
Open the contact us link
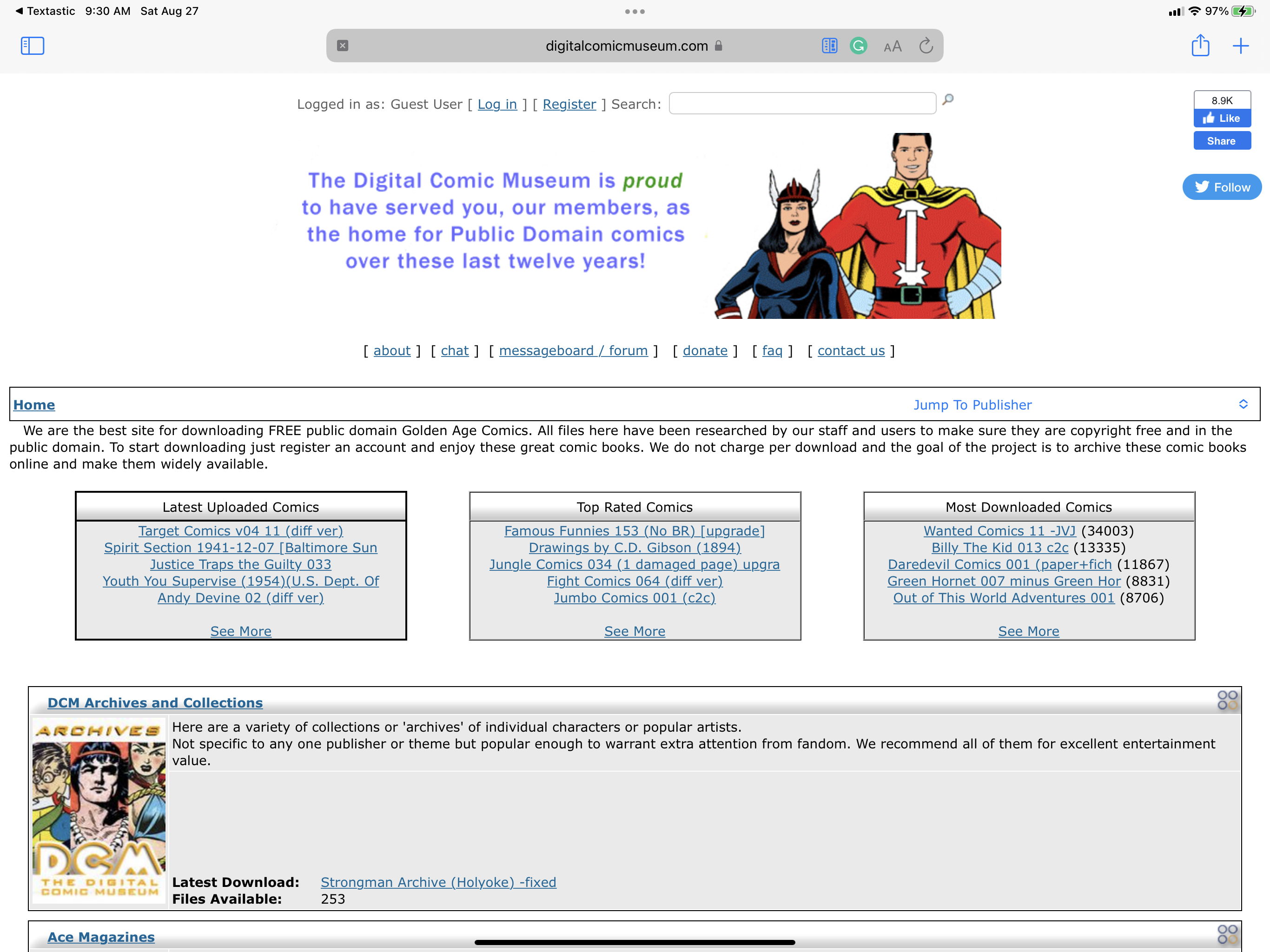coord(851,350)
